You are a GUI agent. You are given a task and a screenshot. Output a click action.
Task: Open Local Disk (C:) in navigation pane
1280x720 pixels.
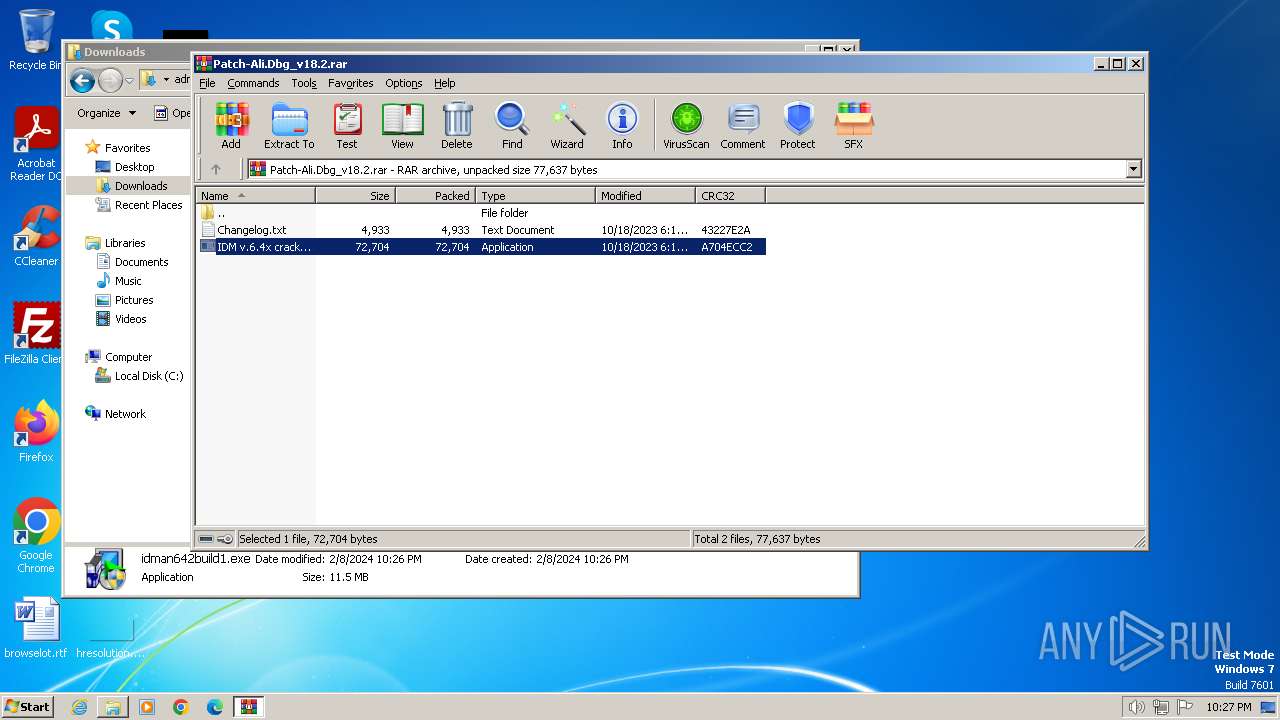[x=148, y=376]
